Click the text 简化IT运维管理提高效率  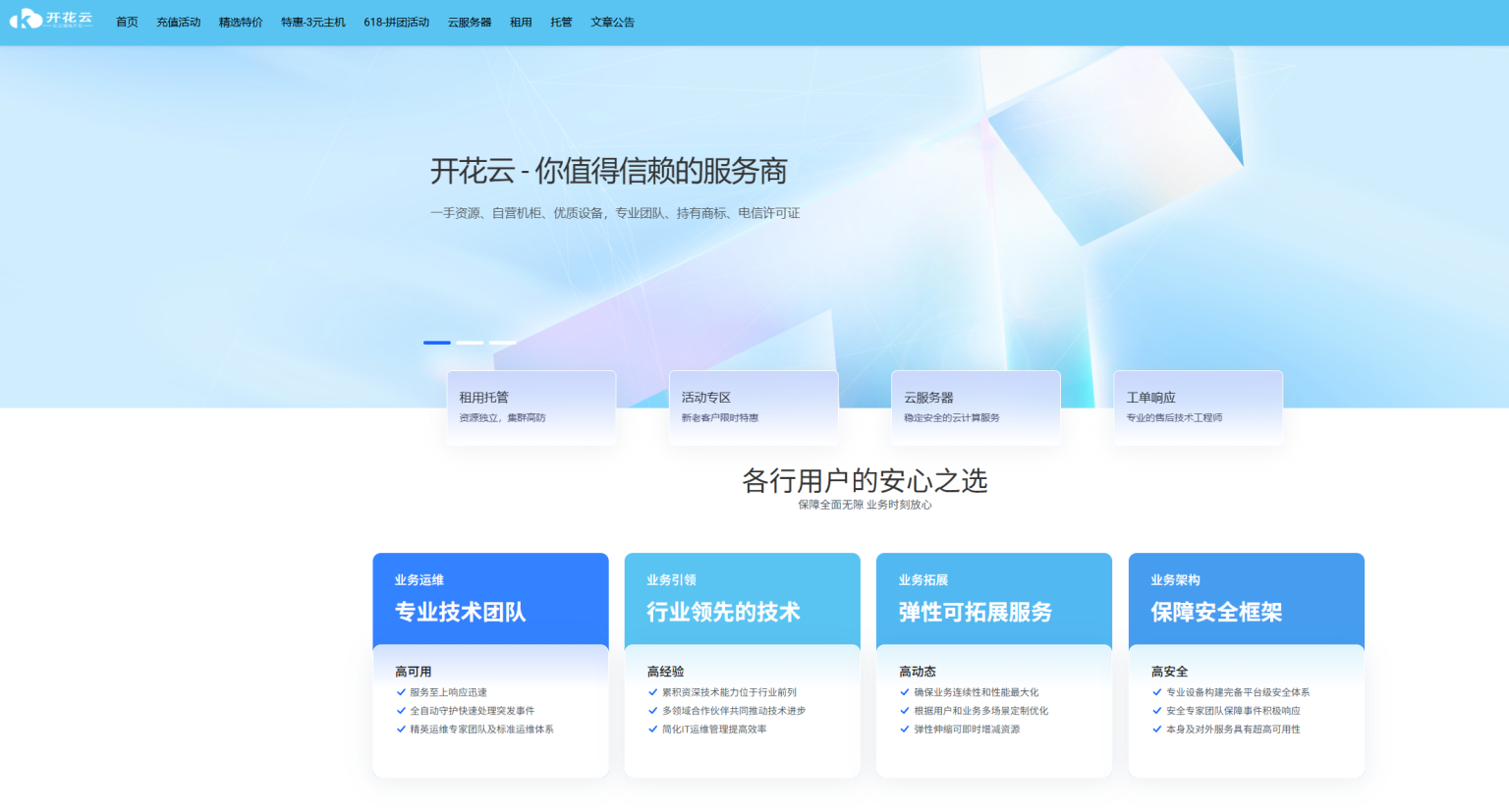pos(714,729)
